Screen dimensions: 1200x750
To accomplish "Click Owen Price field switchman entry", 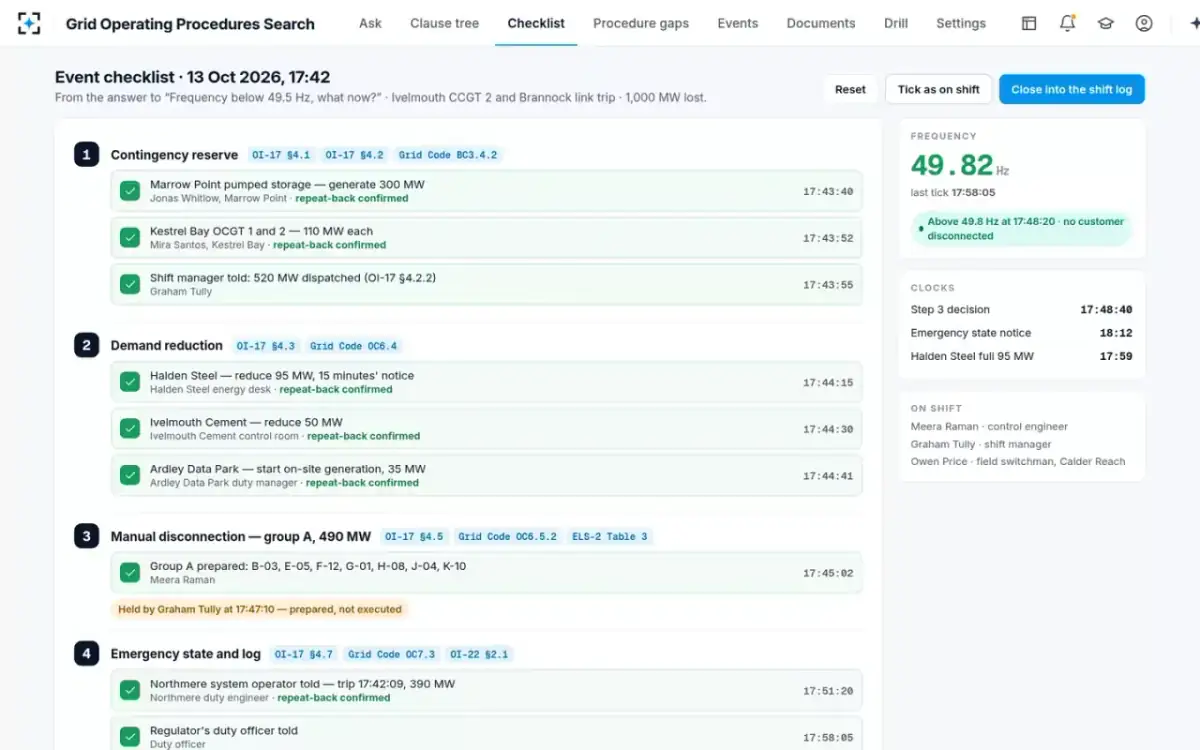I will pos(1018,462).
